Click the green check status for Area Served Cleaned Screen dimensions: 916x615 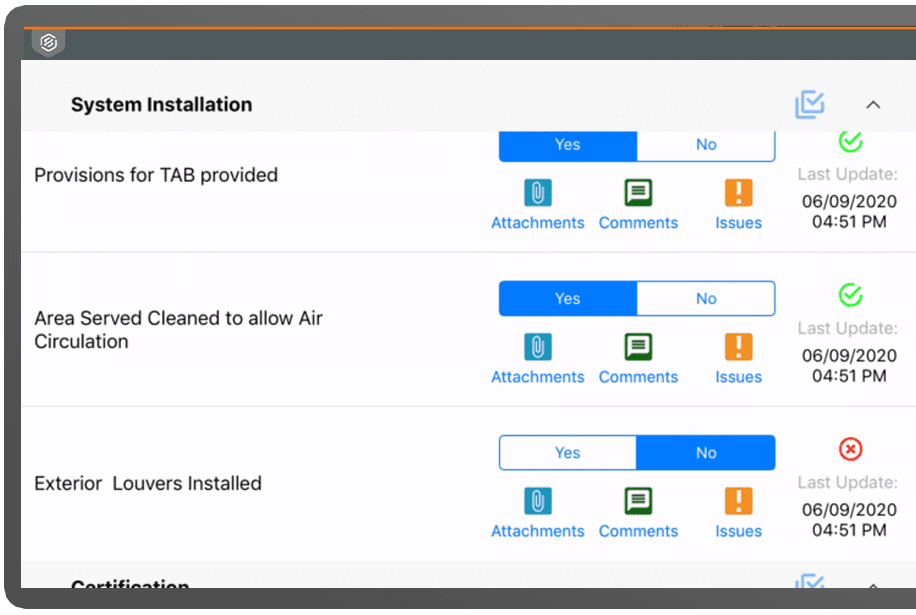[x=850, y=295]
